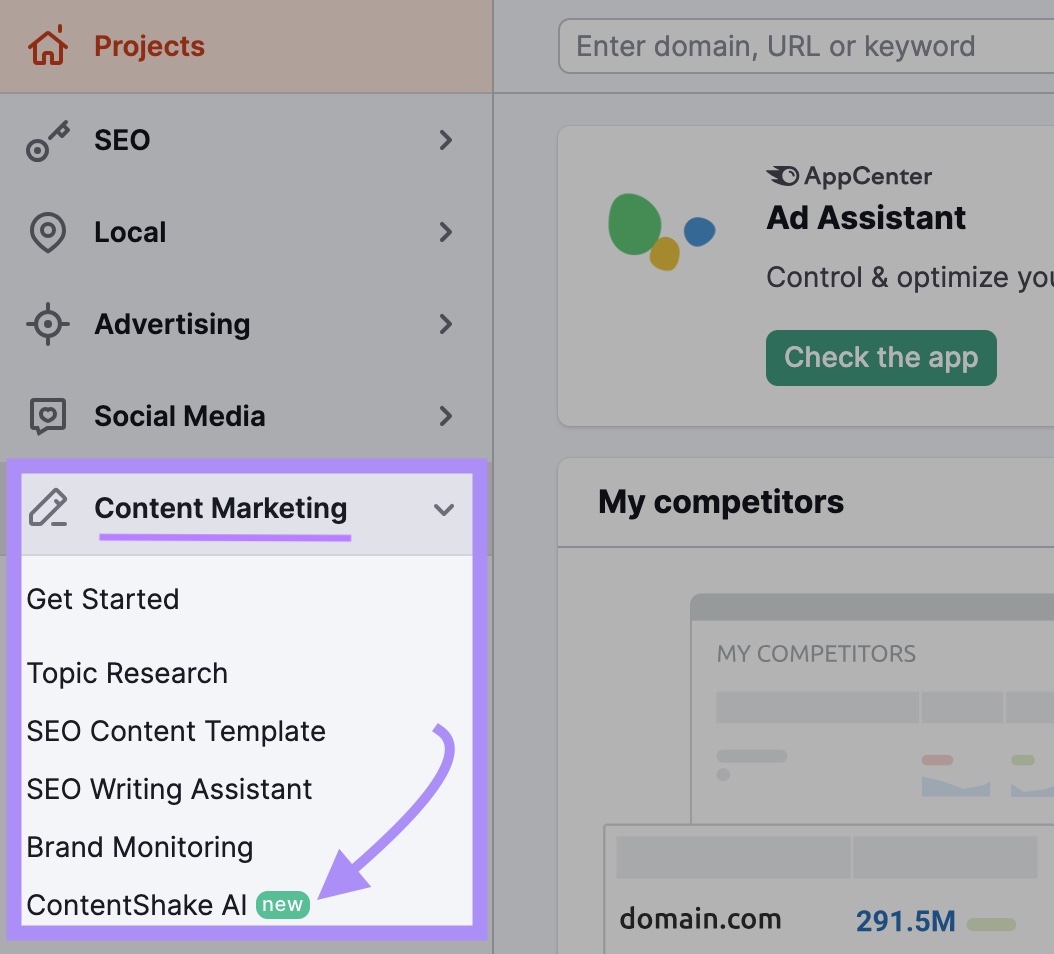Expand the Advertising section chevron
Image resolution: width=1054 pixels, height=954 pixels.
(445, 324)
